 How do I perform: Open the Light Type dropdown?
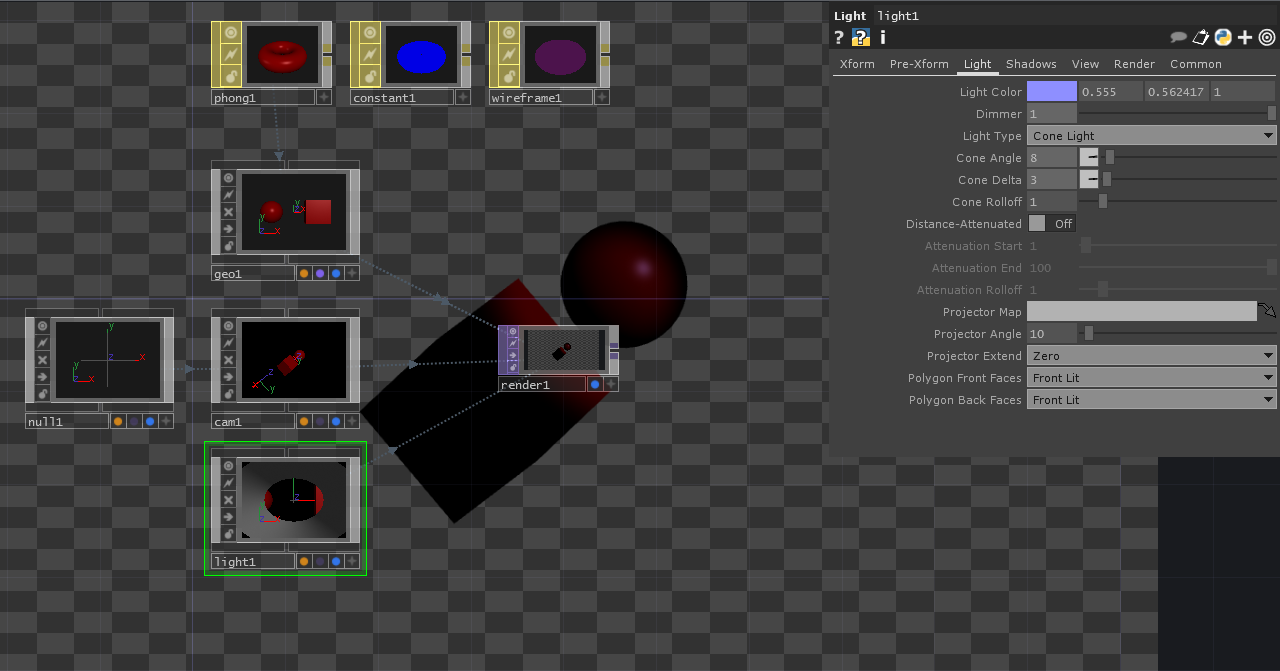click(x=1151, y=136)
